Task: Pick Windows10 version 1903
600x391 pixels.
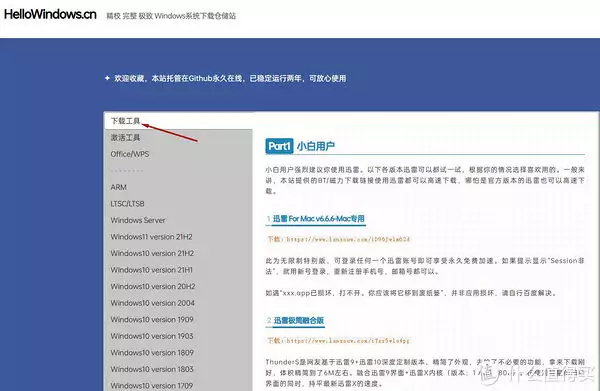Action: point(152,336)
